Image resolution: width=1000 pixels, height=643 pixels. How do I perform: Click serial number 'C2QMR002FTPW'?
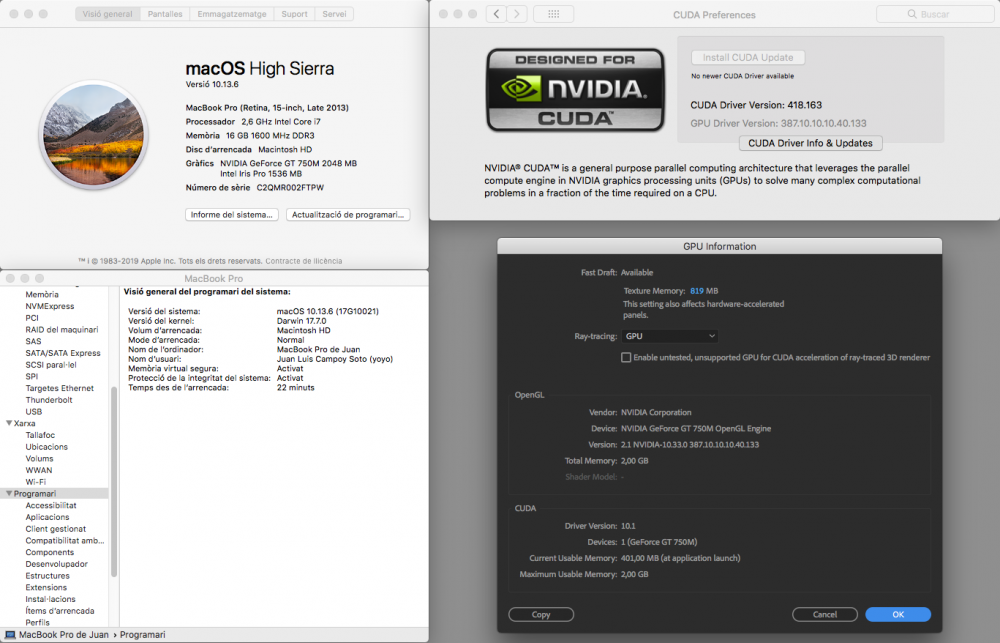(x=290, y=188)
